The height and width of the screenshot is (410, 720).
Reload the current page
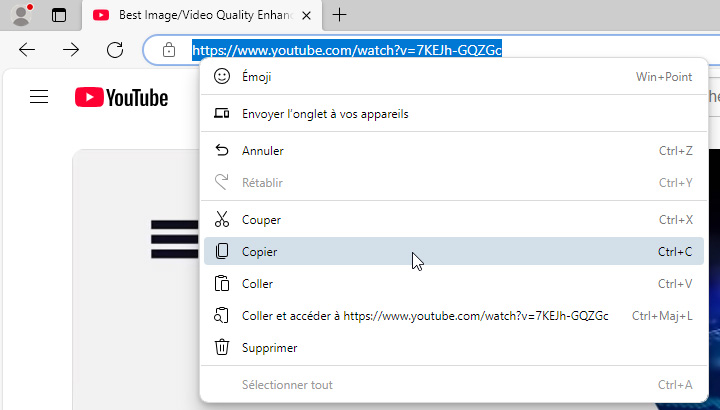(x=115, y=50)
